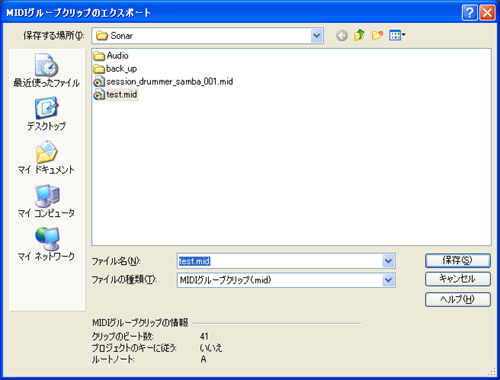Image resolution: width=500 pixels, height=380 pixels.
Task: Cancel the export with キャンセル
Action: tap(458, 279)
